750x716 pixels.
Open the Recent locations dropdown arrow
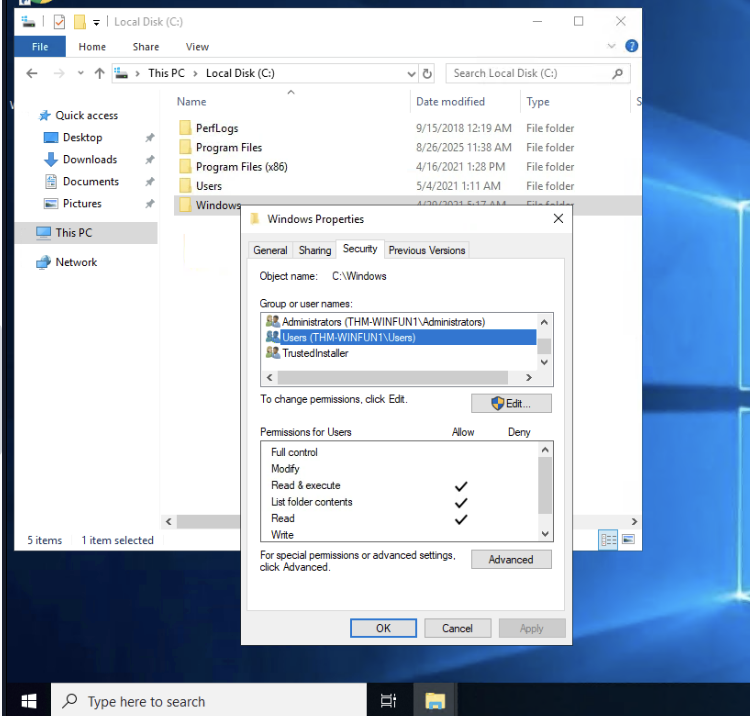click(80, 73)
